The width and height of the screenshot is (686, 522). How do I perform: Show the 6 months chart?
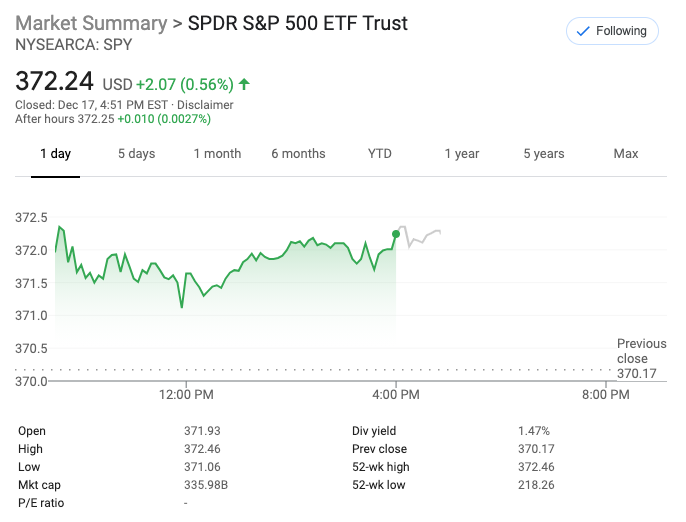tap(298, 154)
